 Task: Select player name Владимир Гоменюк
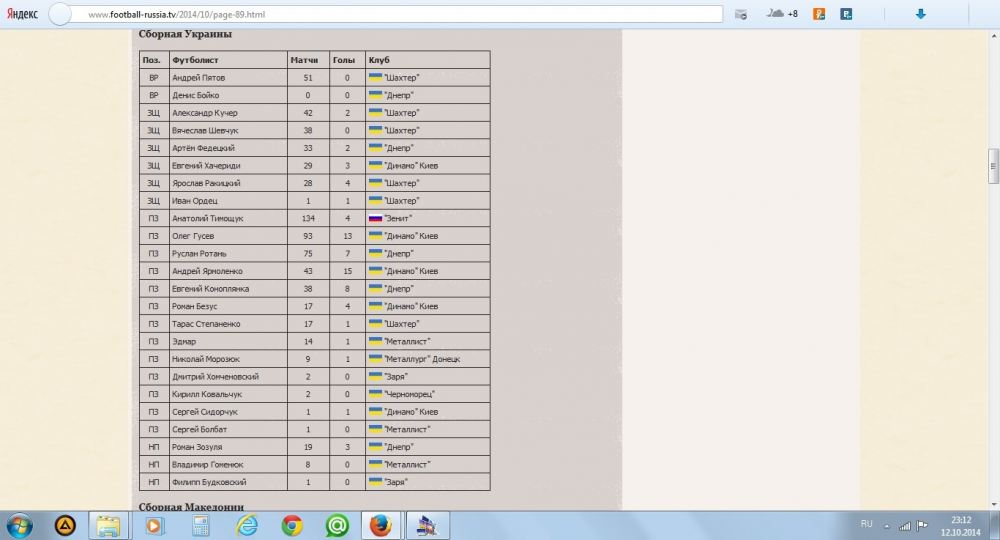[207, 465]
